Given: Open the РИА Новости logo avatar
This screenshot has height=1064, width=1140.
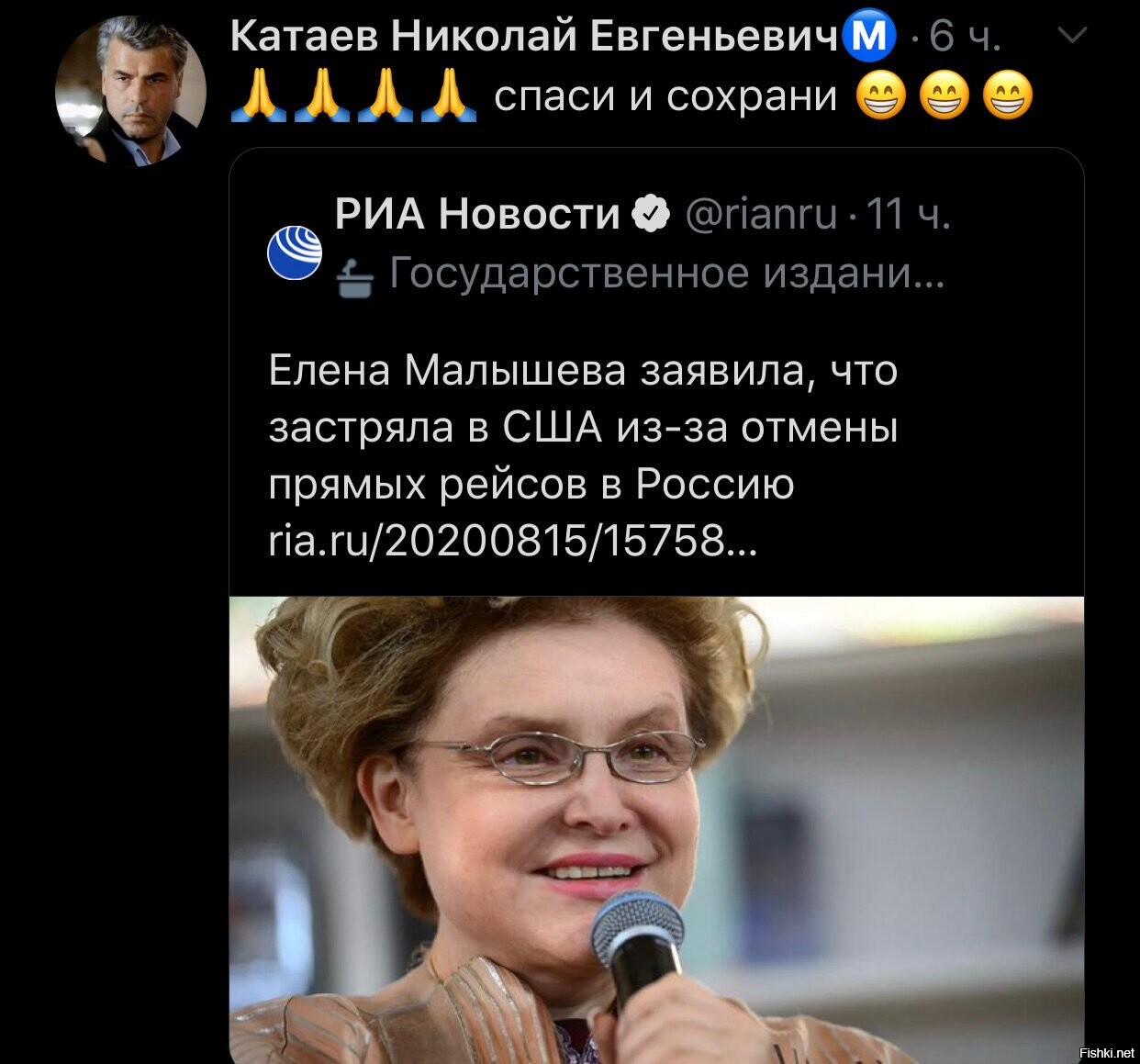Looking at the screenshot, I should pyautogui.click(x=296, y=252).
